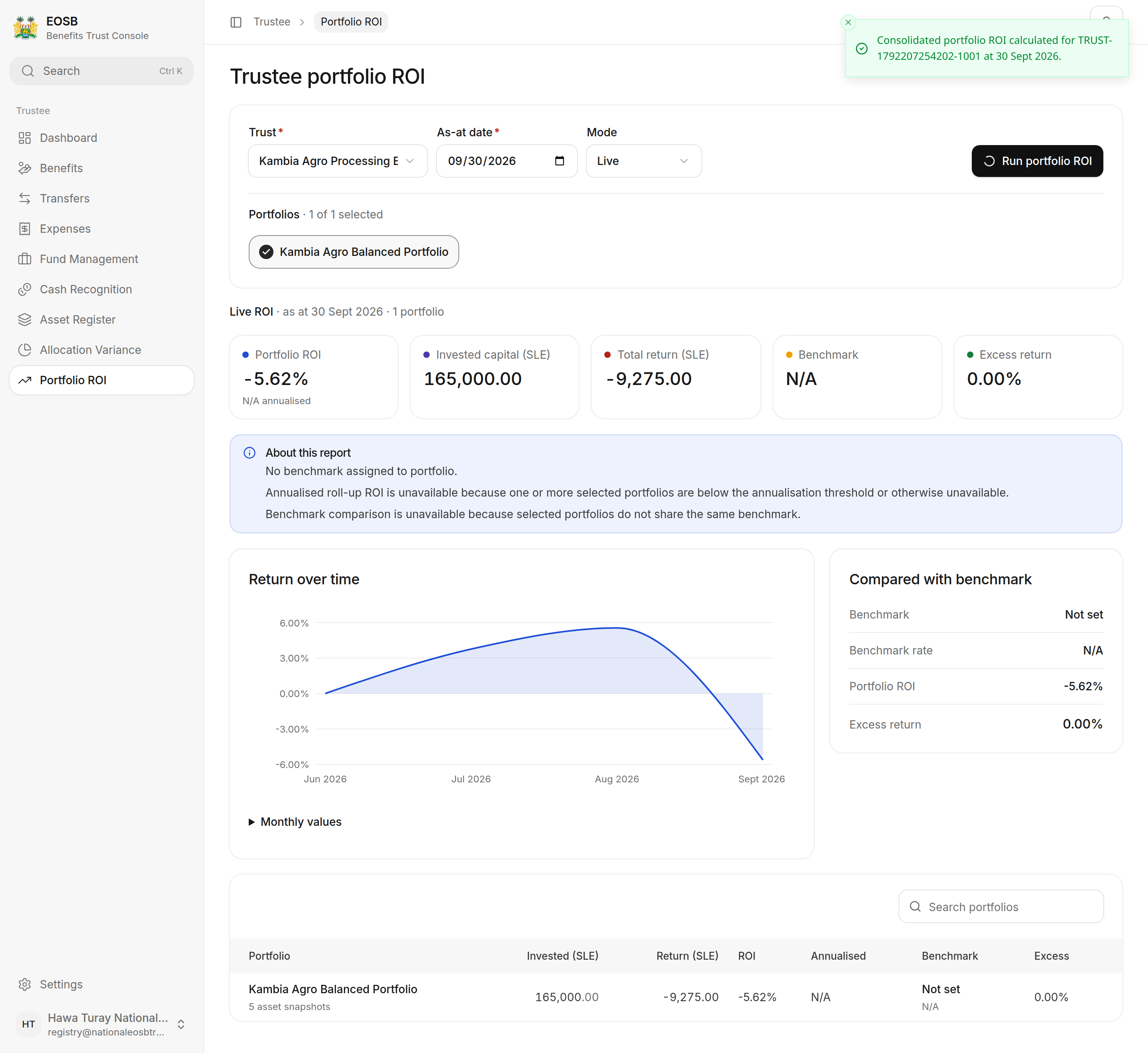Expand the user account switcher chevron
The width and height of the screenshot is (1148, 1053).
coord(181,1024)
